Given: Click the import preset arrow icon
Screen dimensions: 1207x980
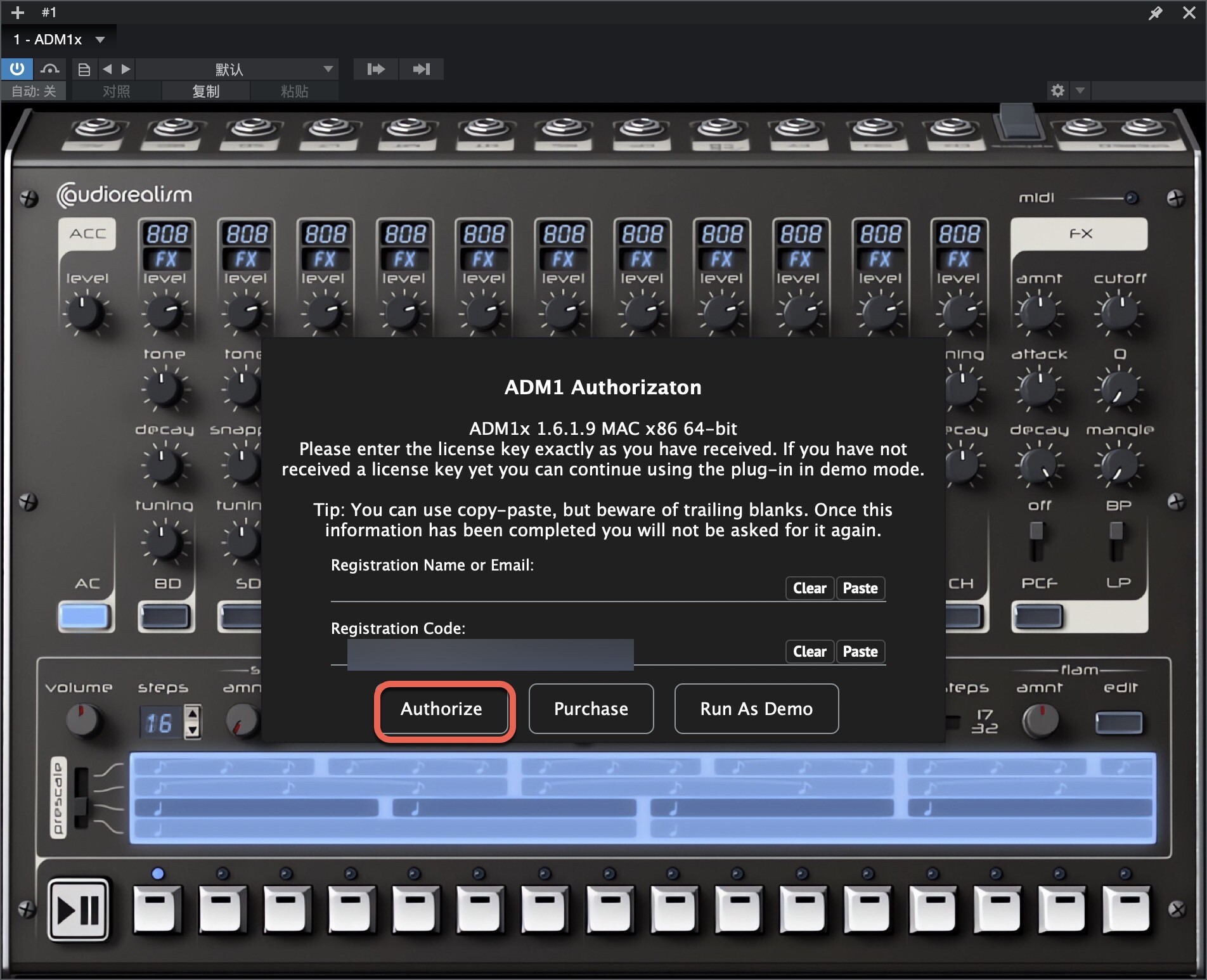Looking at the screenshot, I should 375,68.
